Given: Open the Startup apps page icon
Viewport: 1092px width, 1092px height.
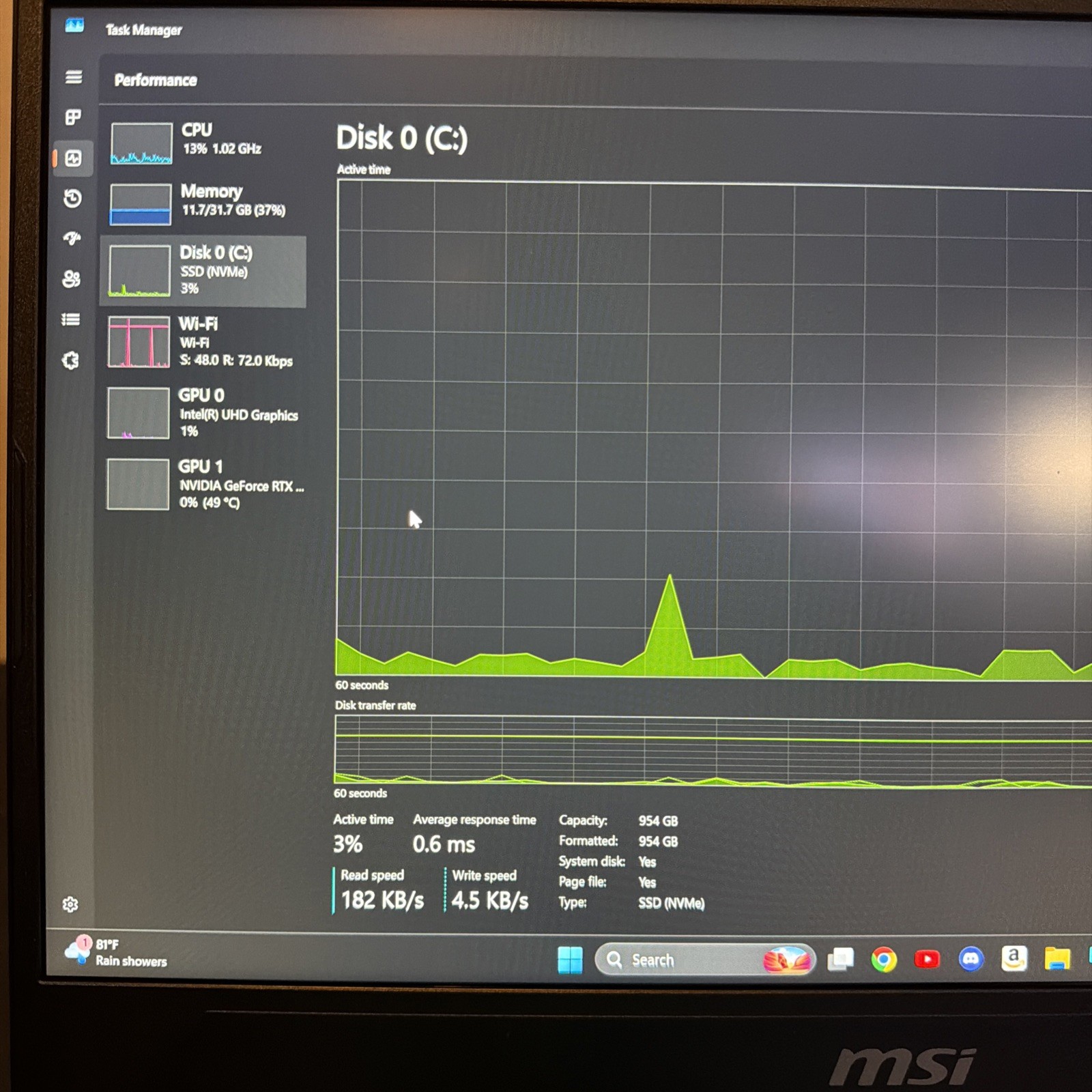Looking at the screenshot, I should [x=72, y=238].
